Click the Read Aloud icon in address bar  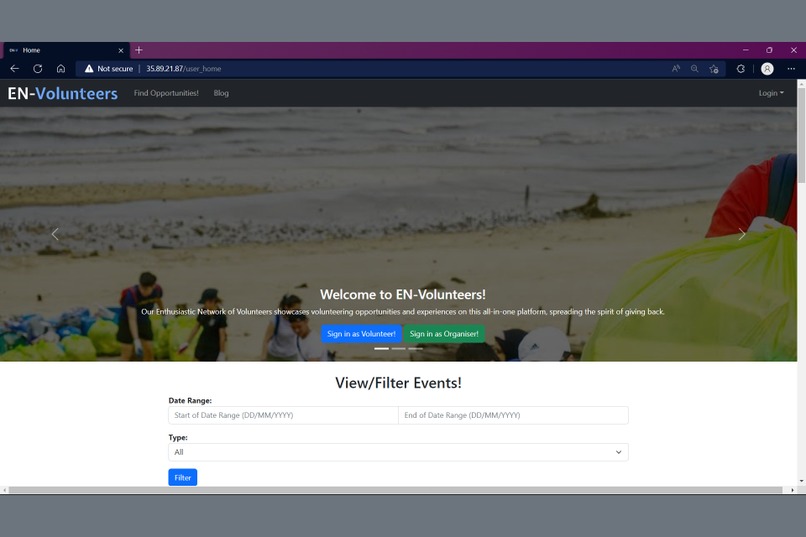pos(676,68)
